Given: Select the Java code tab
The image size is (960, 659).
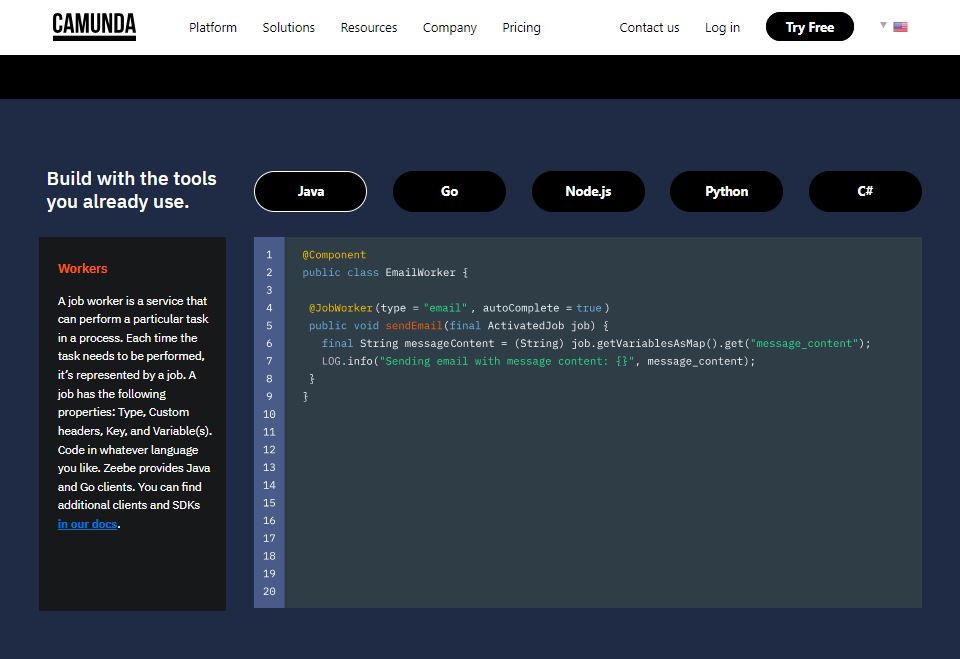Looking at the screenshot, I should click(x=310, y=192).
